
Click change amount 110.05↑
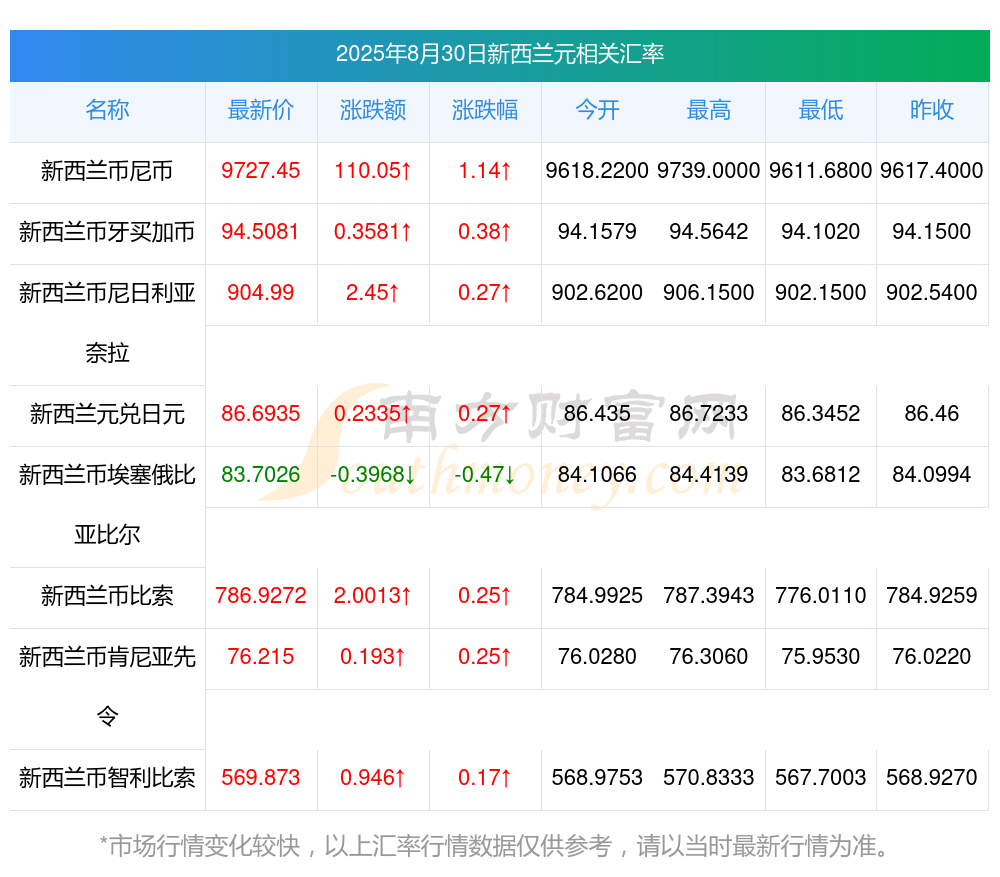tap(372, 171)
